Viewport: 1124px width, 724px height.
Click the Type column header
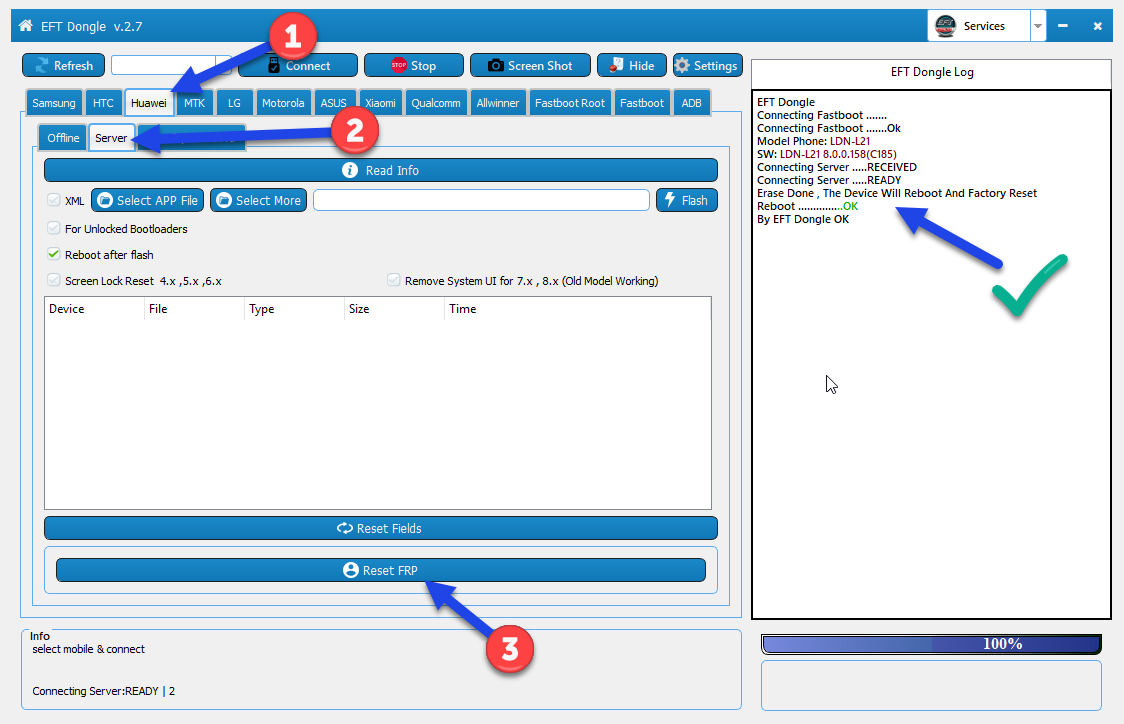(295, 309)
